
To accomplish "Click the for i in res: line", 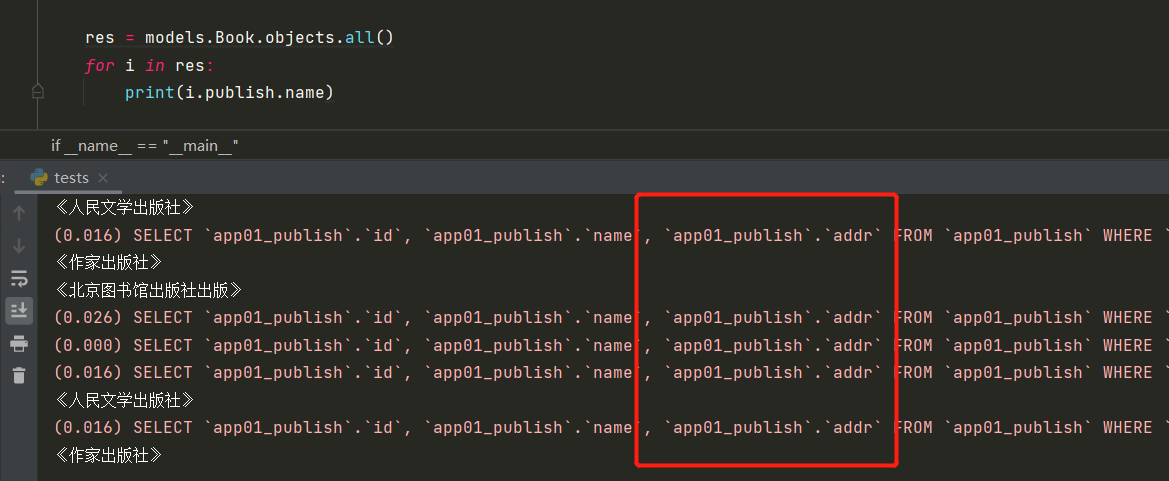I will tap(149, 66).
